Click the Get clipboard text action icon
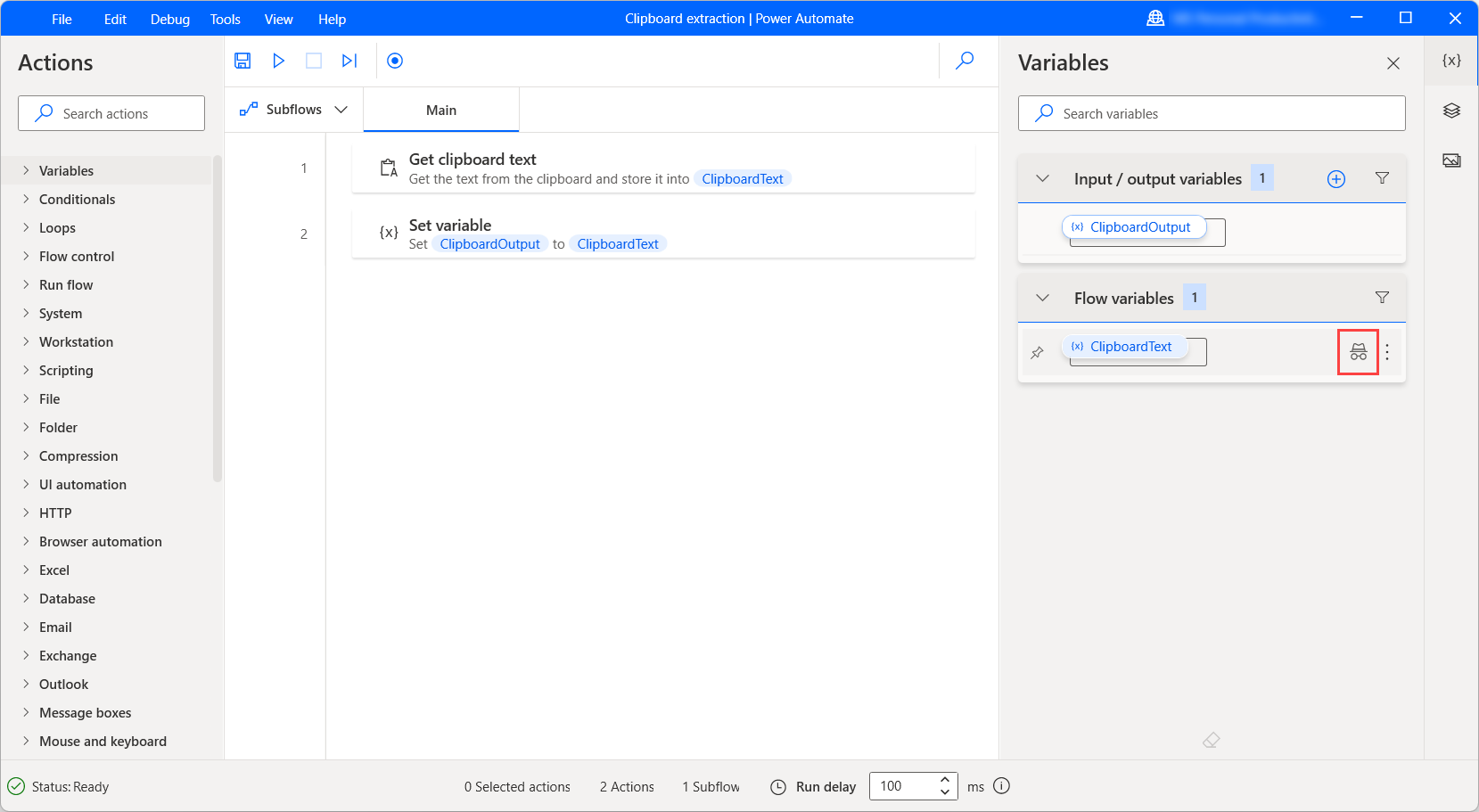 point(389,168)
